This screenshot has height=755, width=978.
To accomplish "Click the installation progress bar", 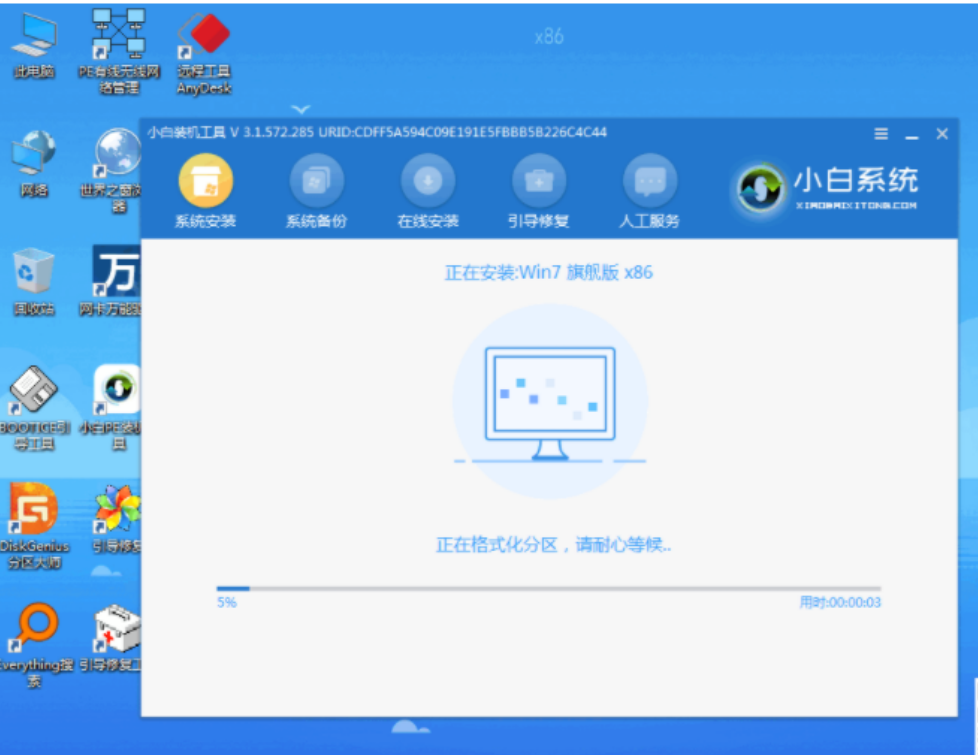I will [548, 589].
